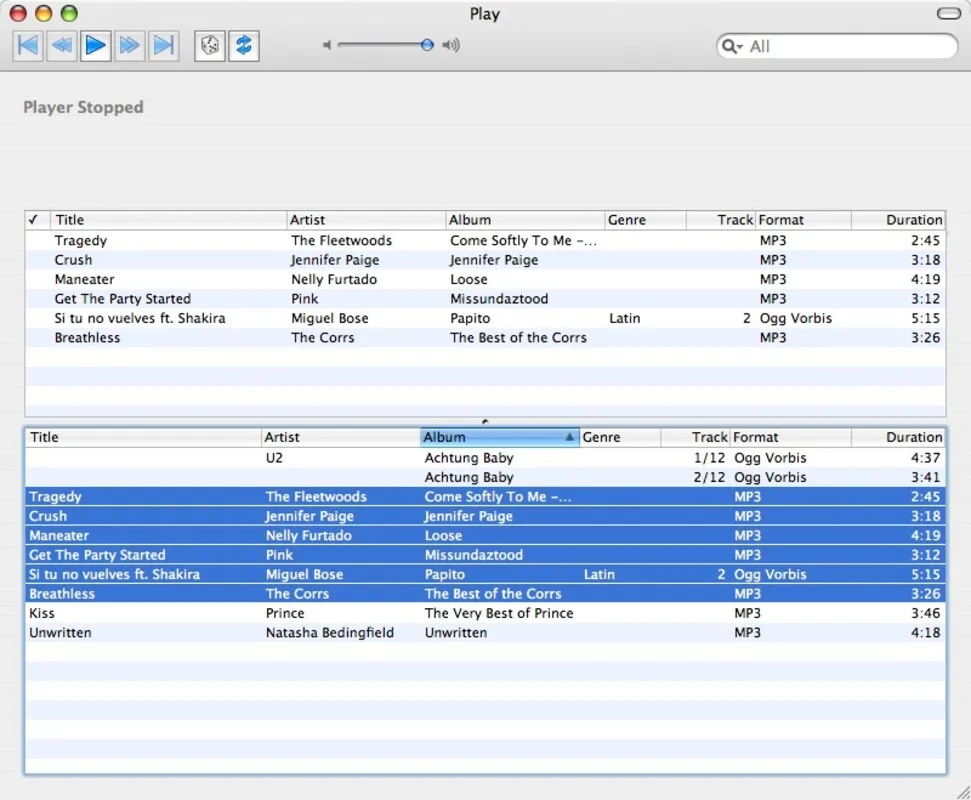Play the current track

(96, 44)
